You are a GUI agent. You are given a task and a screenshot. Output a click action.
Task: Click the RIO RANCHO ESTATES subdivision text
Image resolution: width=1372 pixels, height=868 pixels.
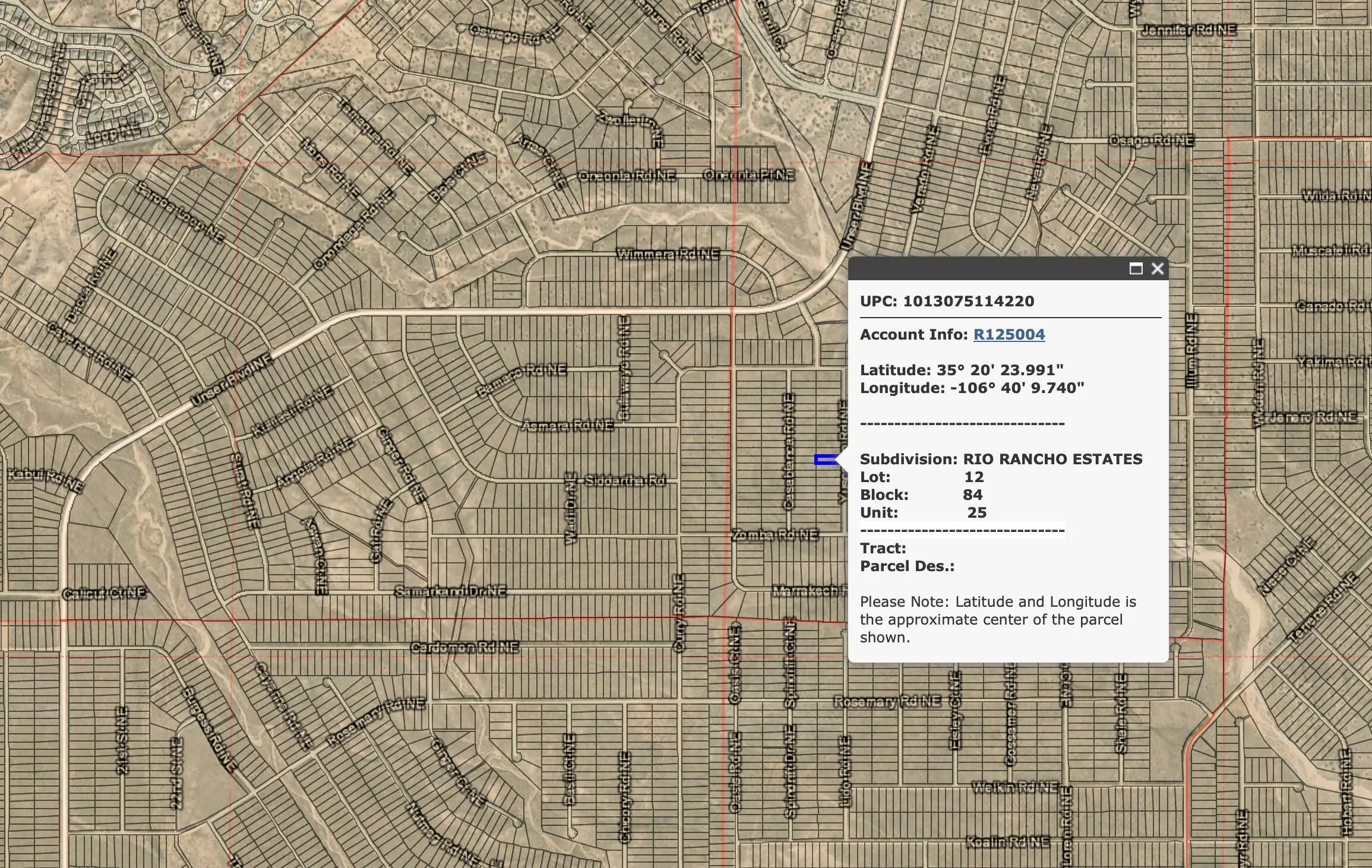tap(1052, 459)
